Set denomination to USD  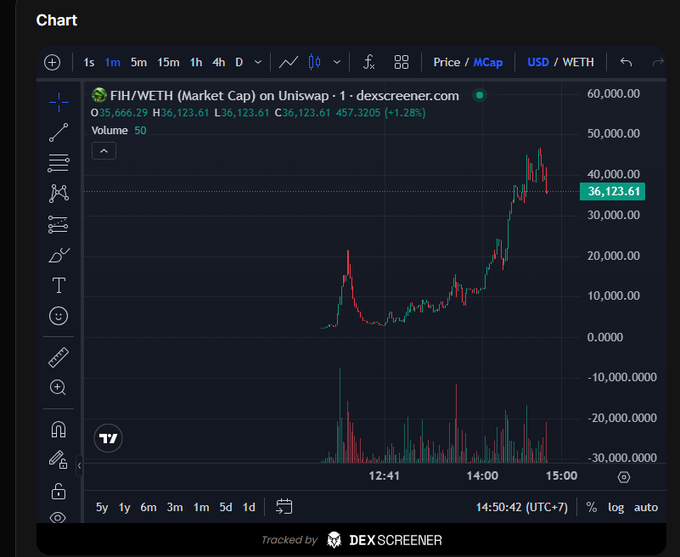(x=538, y=62)
